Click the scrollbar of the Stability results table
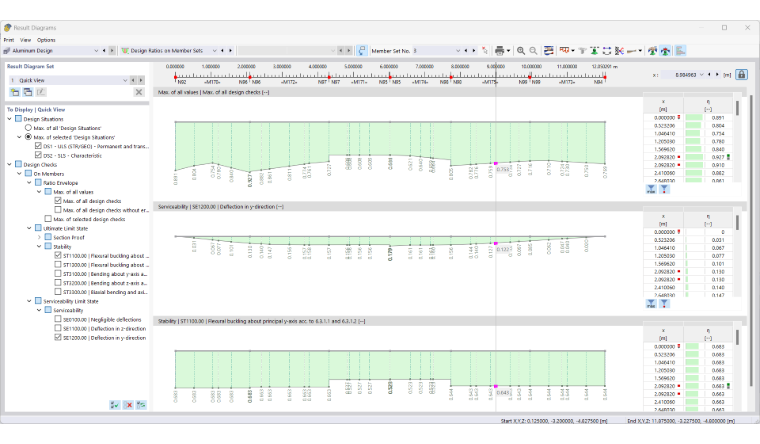This screenshot has height=444, width=760. 737,337
